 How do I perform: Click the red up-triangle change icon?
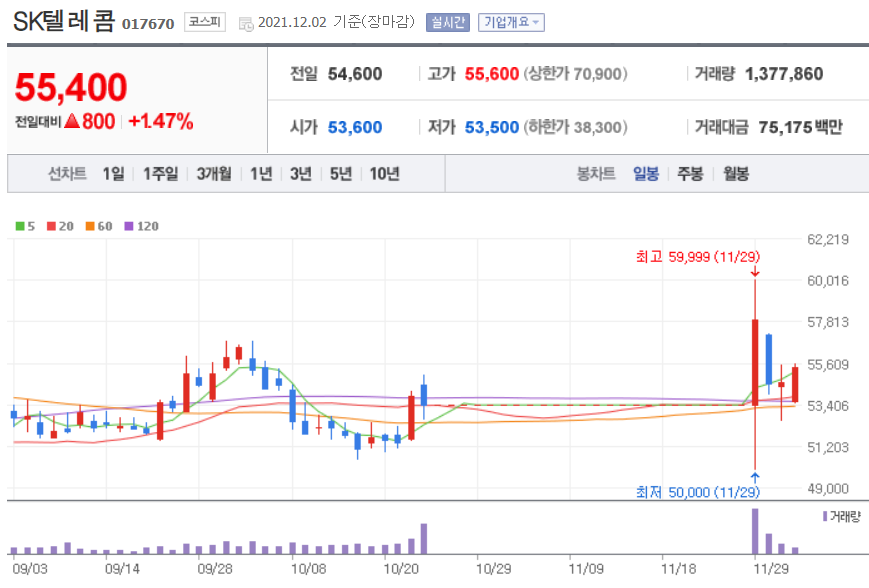[72, 121]
